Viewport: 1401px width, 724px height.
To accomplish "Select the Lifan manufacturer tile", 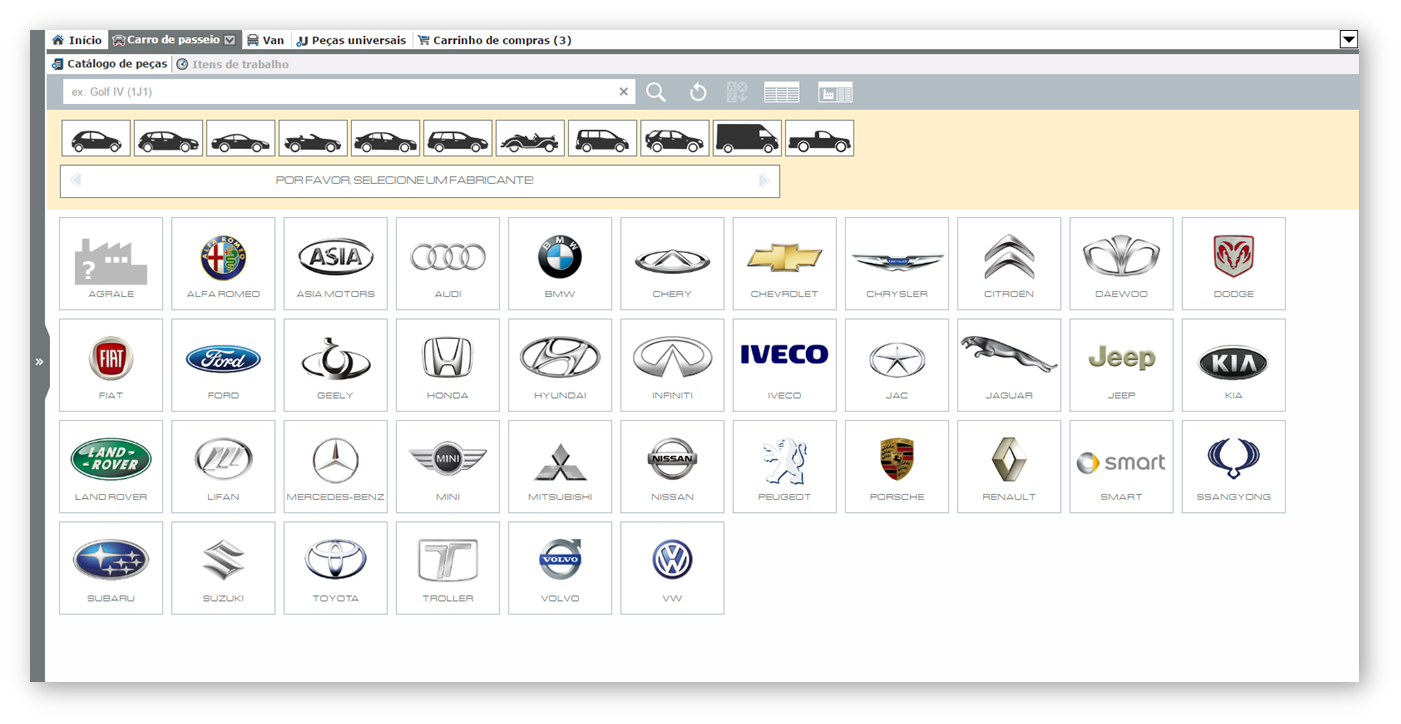I will pyautogui.click(x=223, y=466).
